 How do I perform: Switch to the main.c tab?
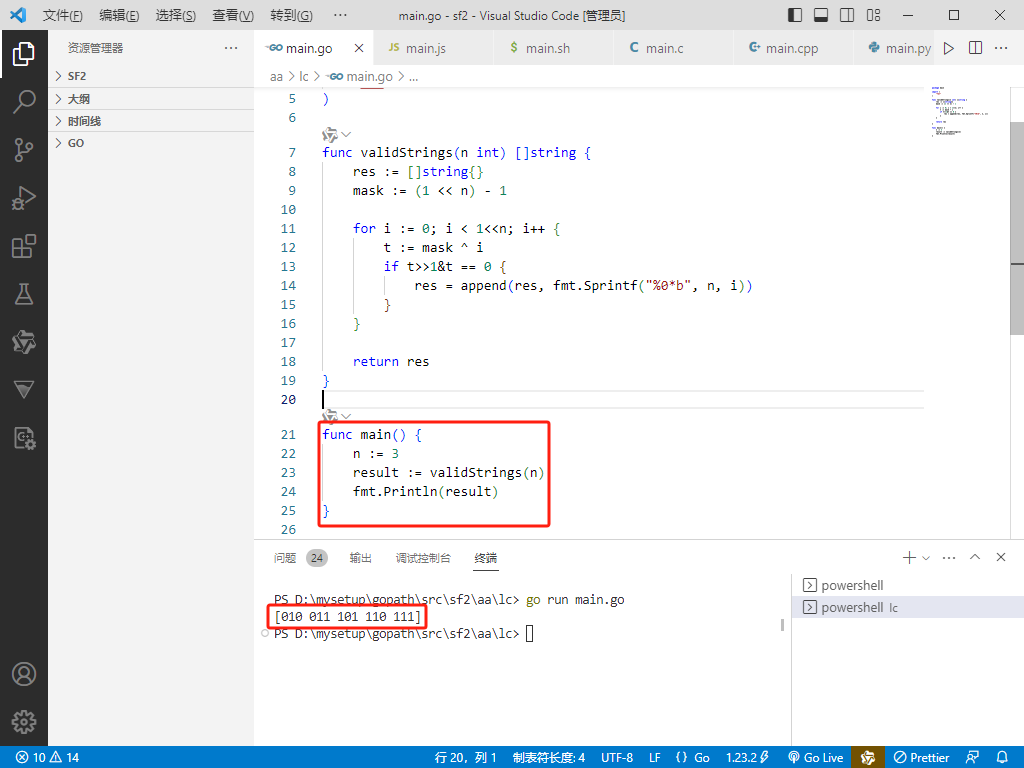pos(673,48)
